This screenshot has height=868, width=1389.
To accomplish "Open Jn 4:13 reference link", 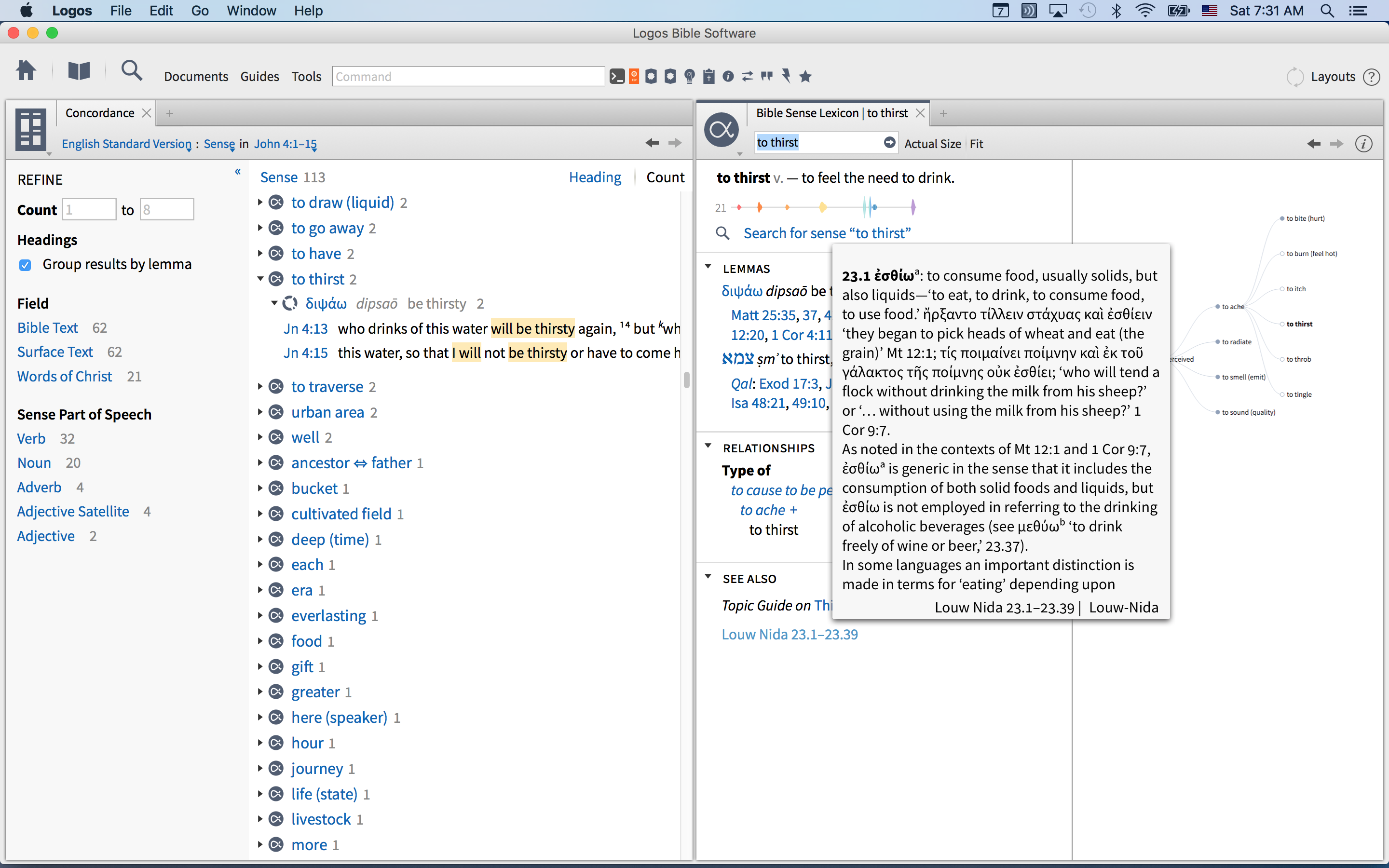I will click(305, 328).
